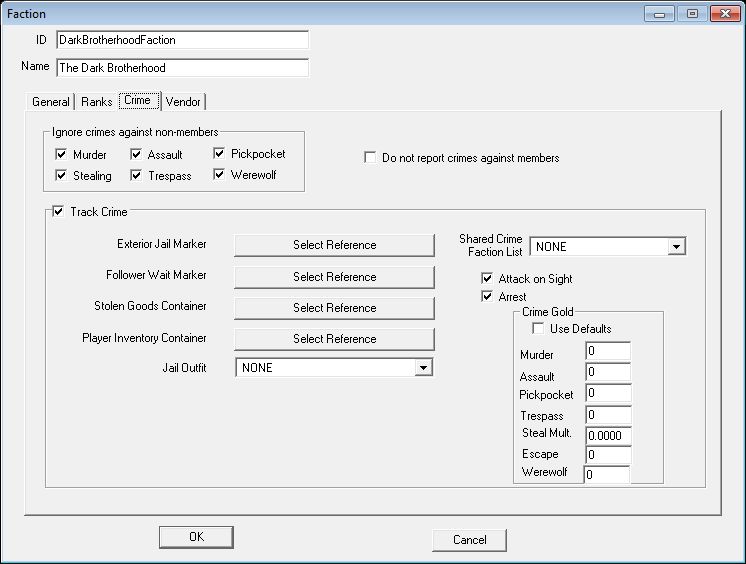This screenshot has width=746, height=564.
Task: Maximize the Faction window
Action: (692, 14)
